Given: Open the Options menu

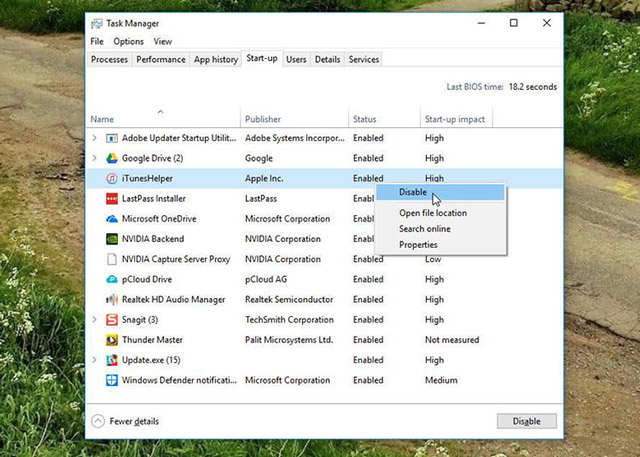Looking at the screenshot, I should coord(128,41).
